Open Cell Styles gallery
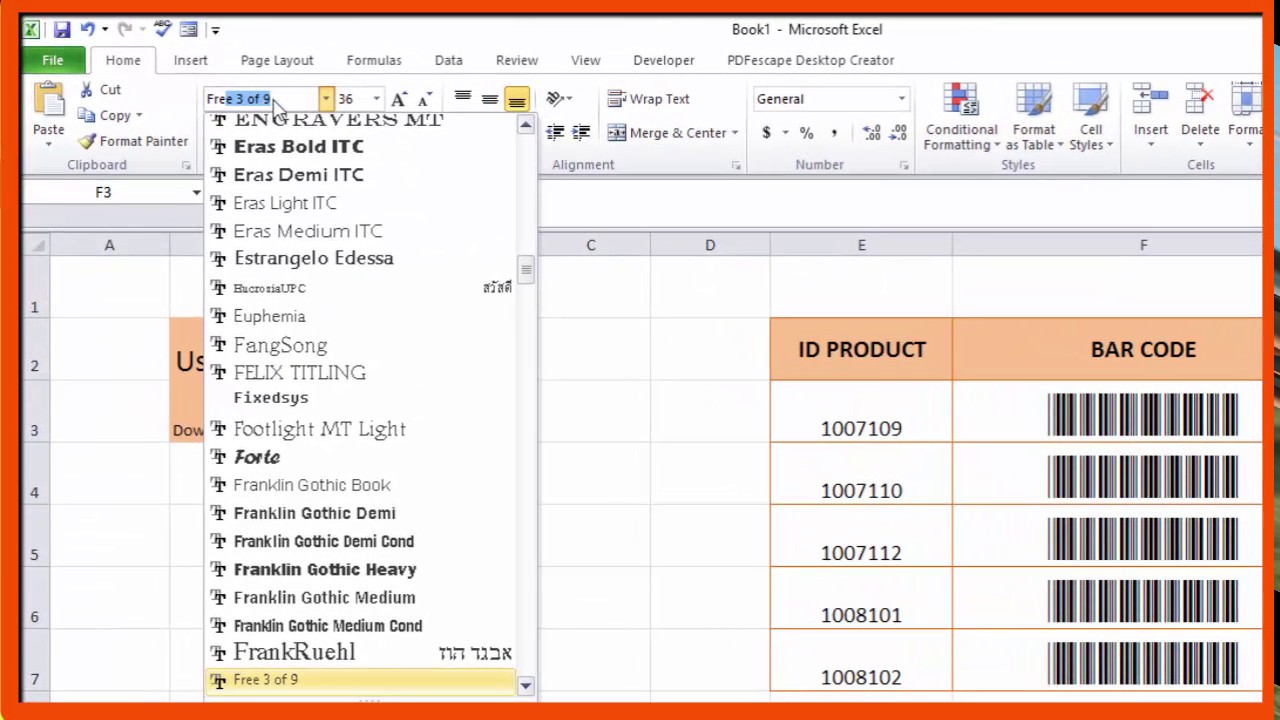The height and width of the screenshot is (720, 1280). (x=1090, y=118)
